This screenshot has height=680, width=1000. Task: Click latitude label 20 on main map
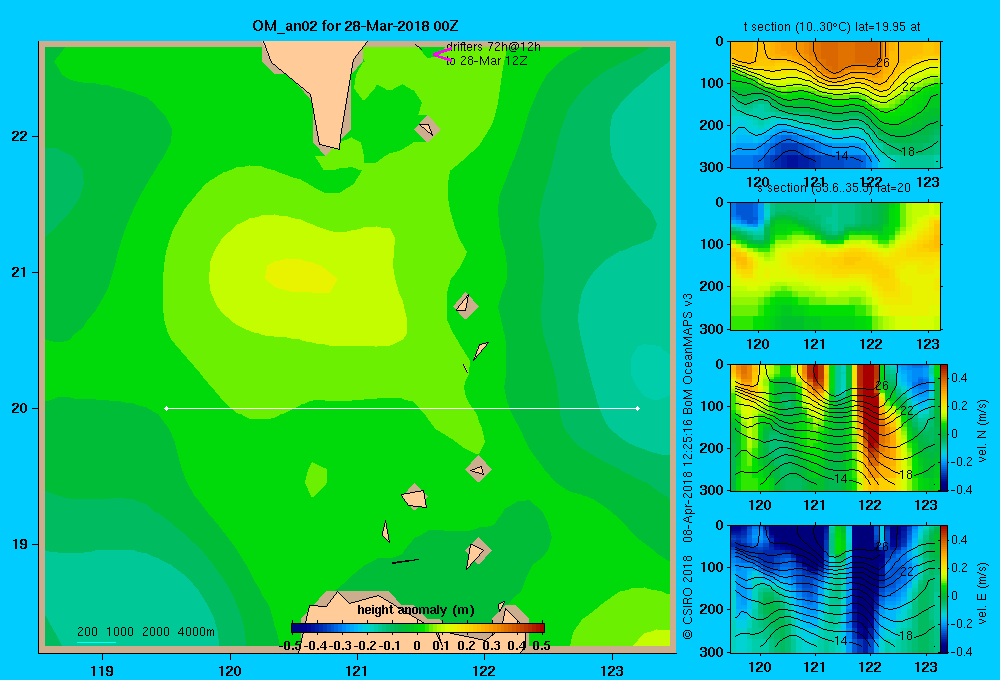click(20, 408)
